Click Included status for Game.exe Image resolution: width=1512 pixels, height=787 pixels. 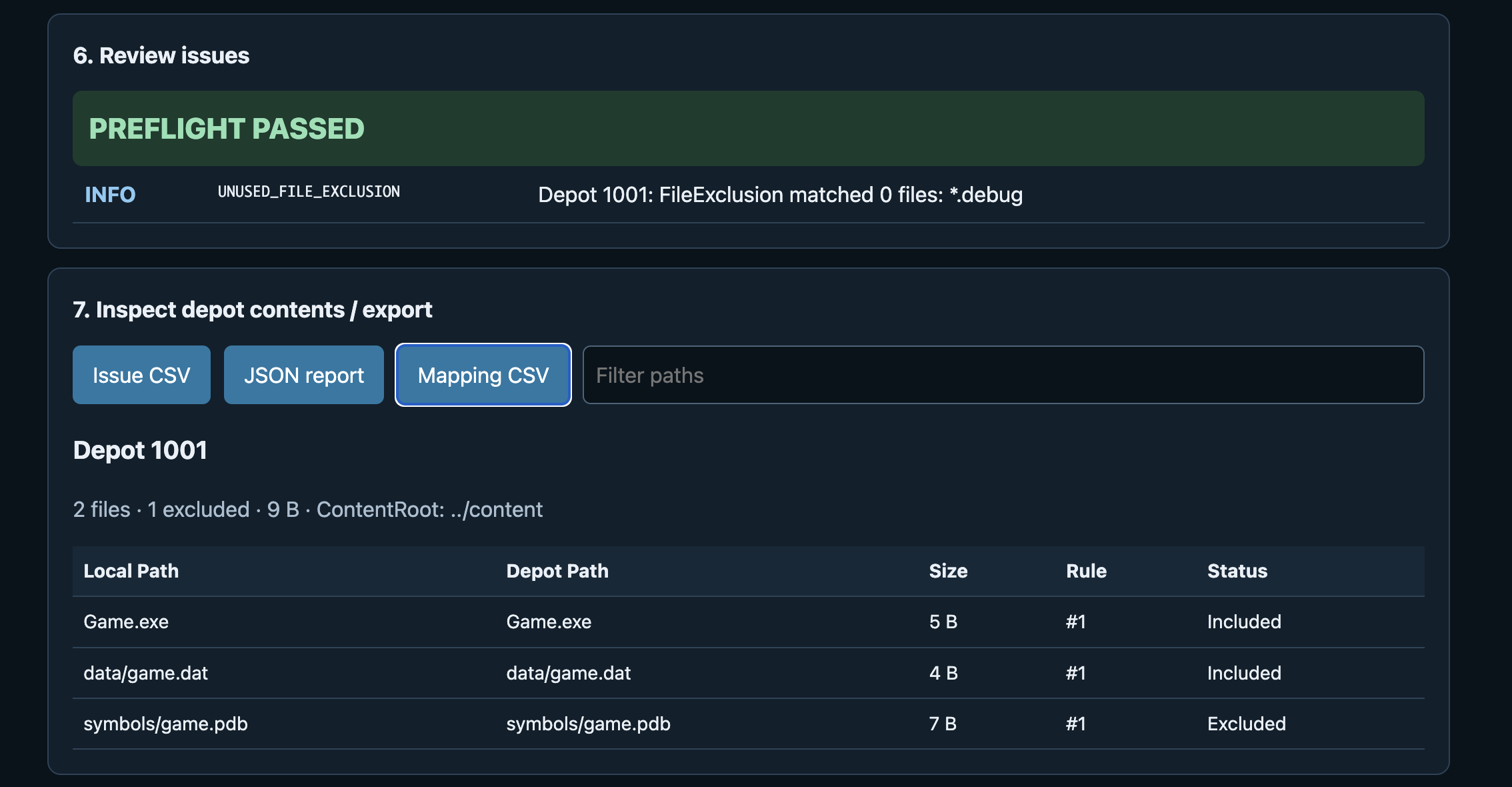(x=1244, y=622)
